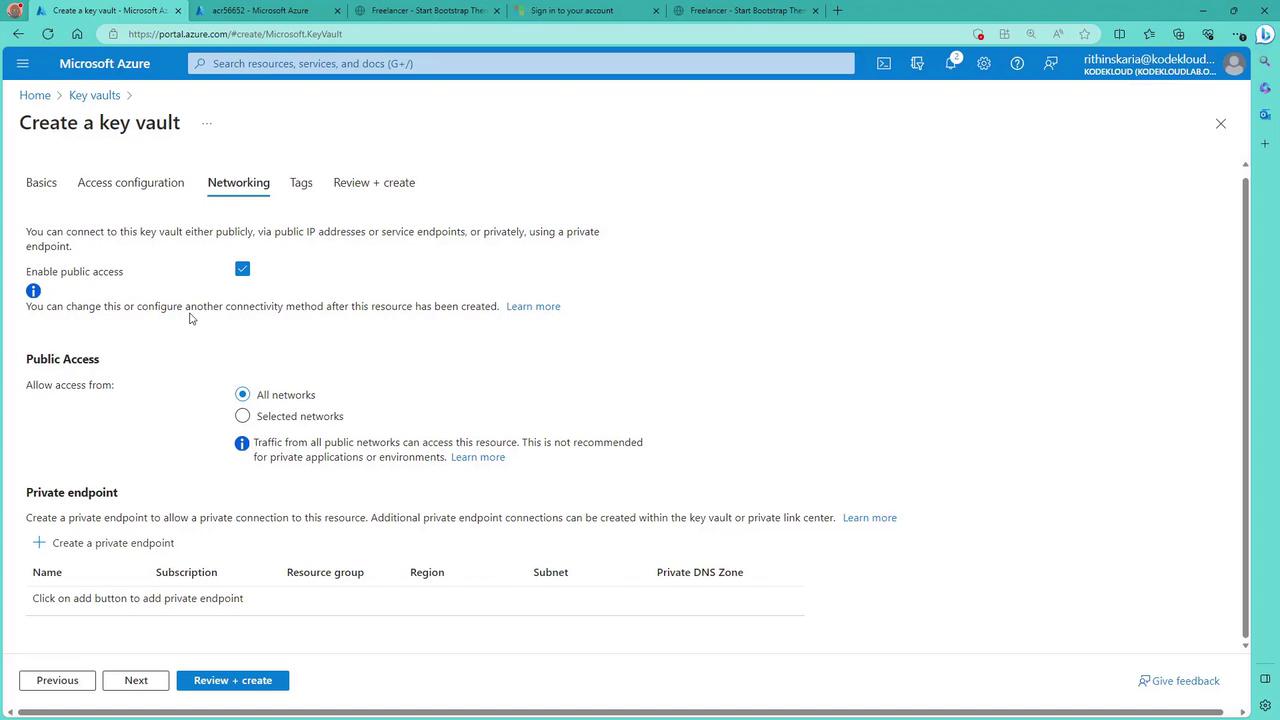
Task: Click the plus icon in the Edge sidebar
Action: point(1265,144)
